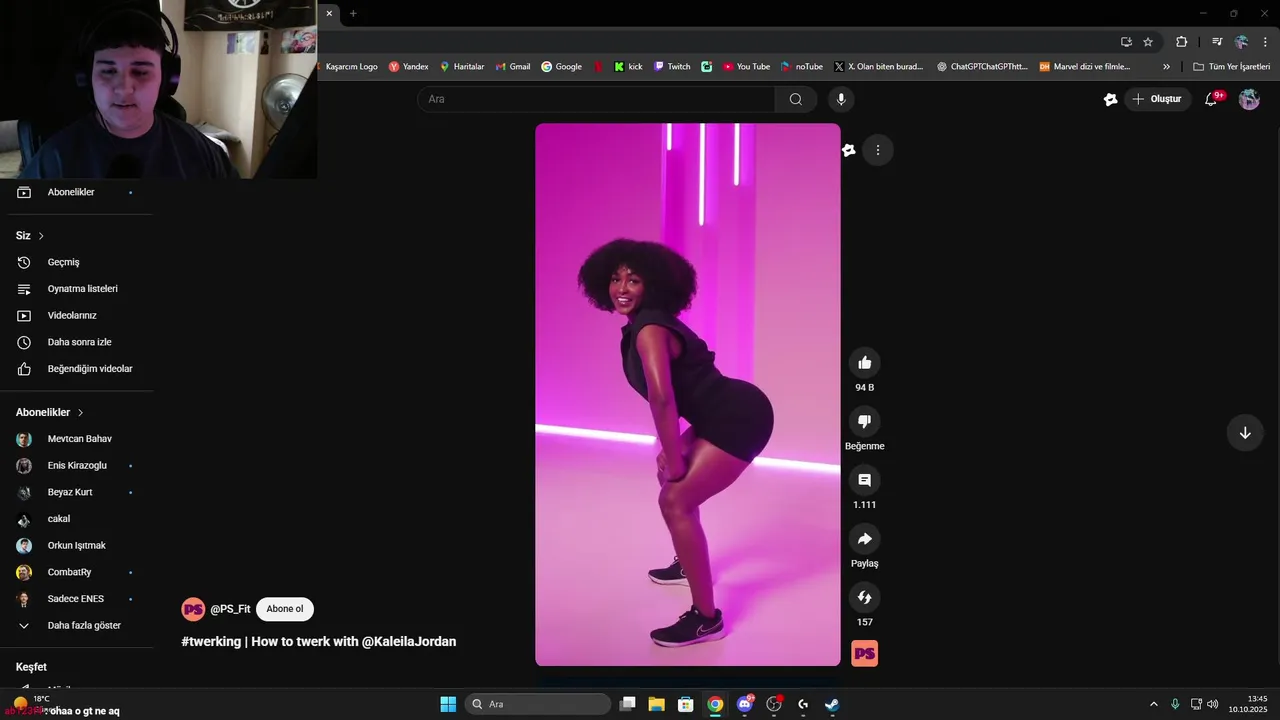Expand the Siz section chevron

(41, 236)
